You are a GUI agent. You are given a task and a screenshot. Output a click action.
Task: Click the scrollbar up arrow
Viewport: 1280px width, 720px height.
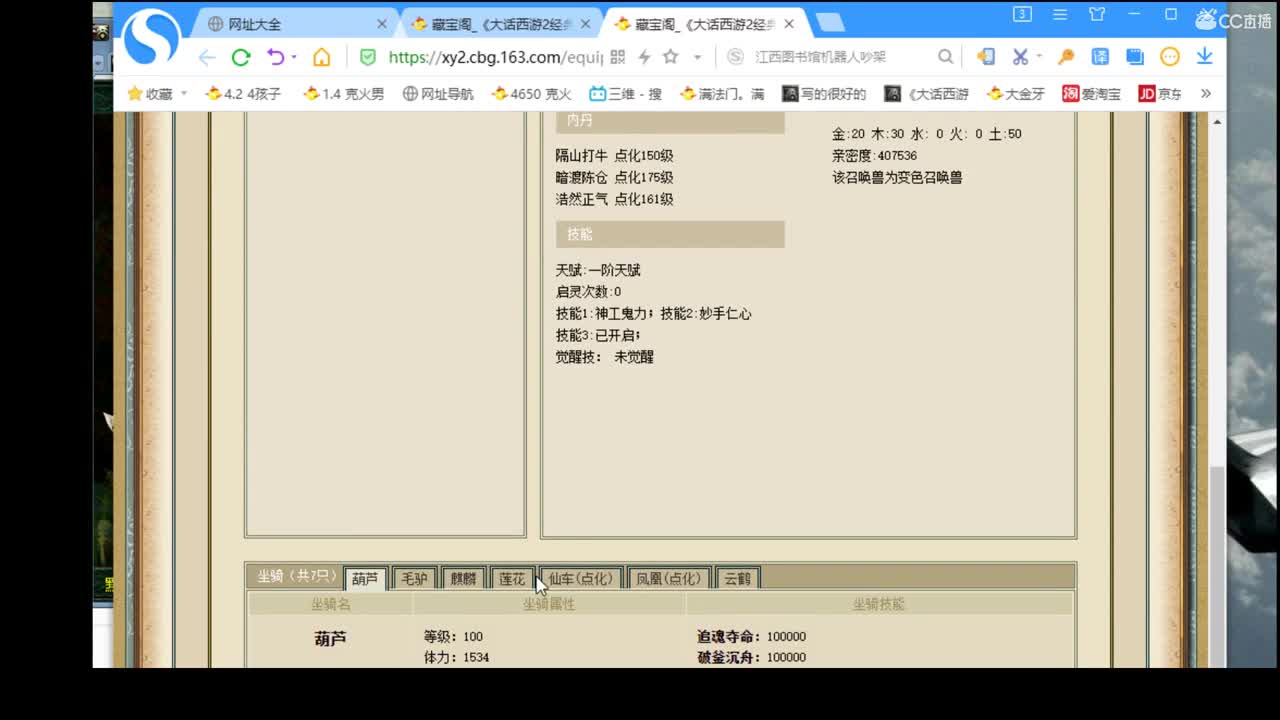(x=1217, y=122)
